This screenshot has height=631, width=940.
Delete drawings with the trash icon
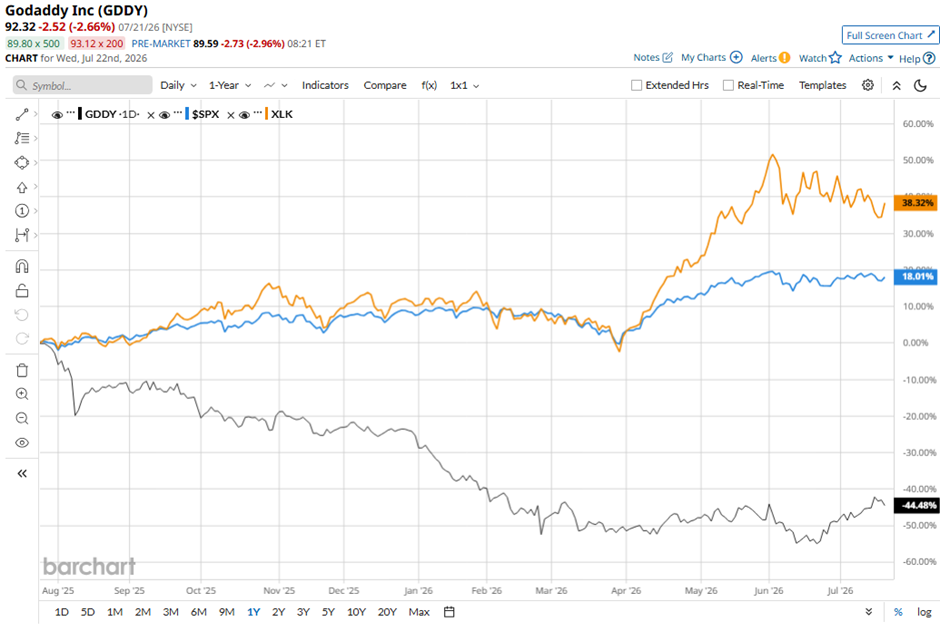(22, 370)
